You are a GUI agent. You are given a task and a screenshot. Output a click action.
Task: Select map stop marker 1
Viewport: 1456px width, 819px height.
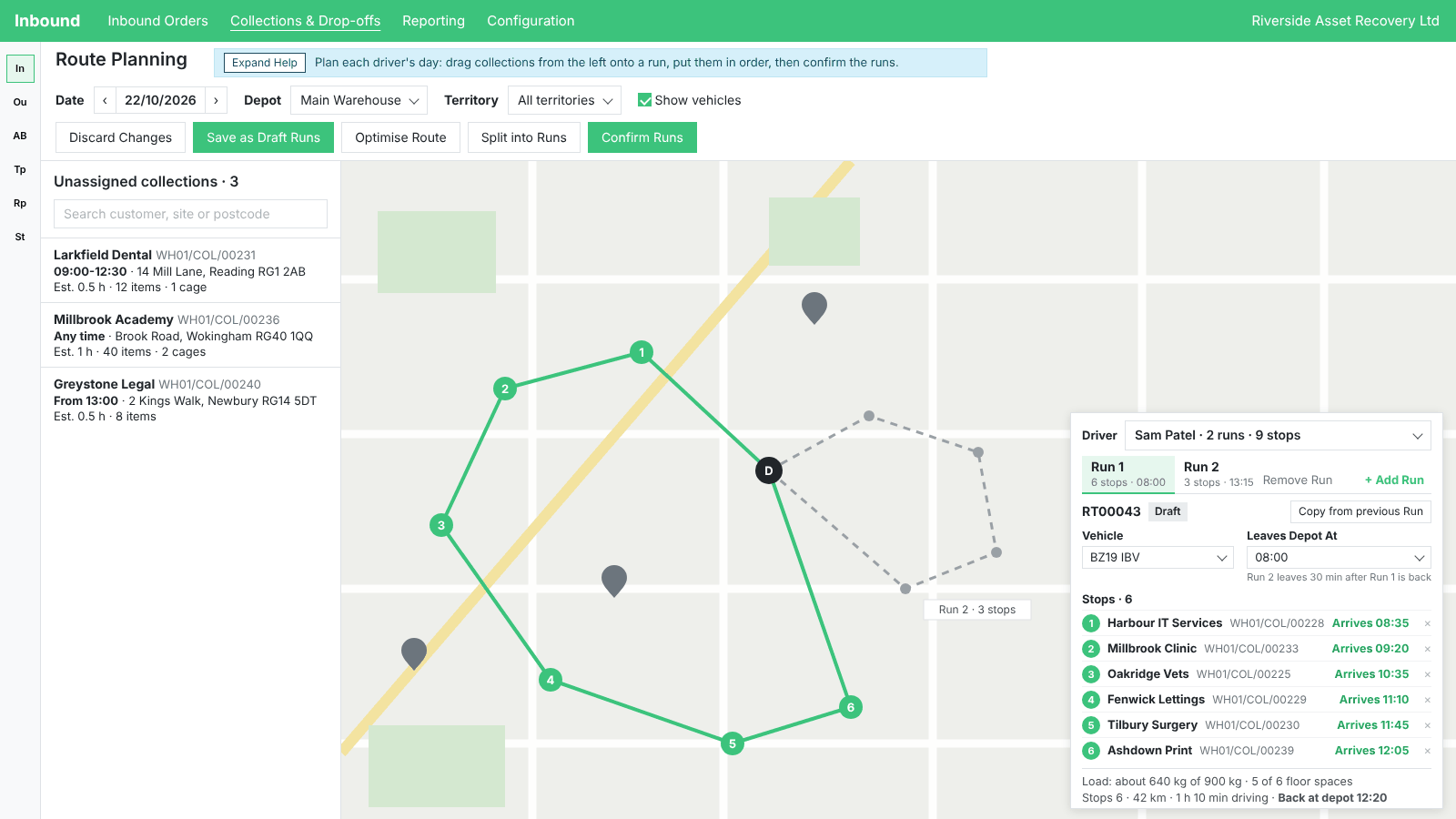[642, 352]
